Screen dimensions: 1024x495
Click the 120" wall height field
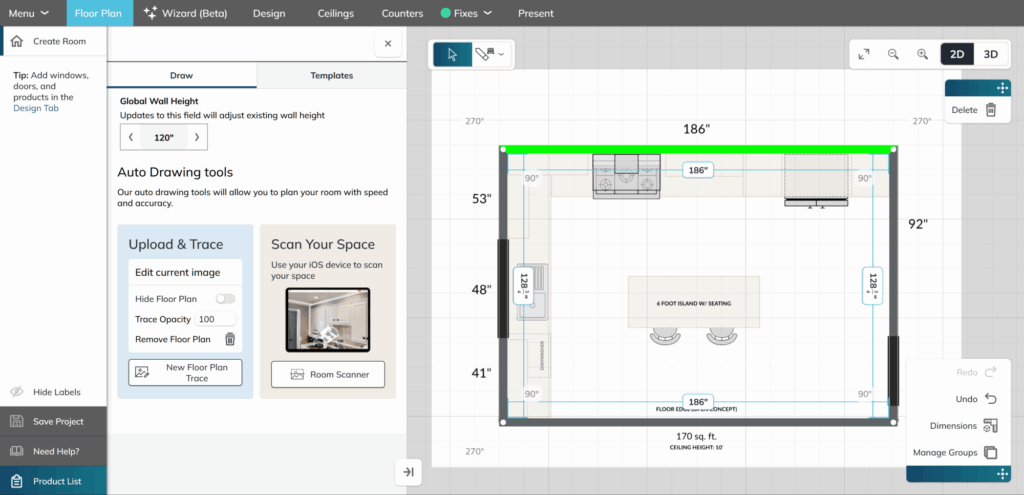coord(164,137)
